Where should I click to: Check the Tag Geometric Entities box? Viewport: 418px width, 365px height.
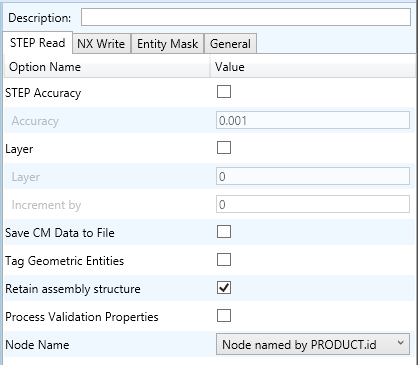pyautogui.click(x=224, y=260)
